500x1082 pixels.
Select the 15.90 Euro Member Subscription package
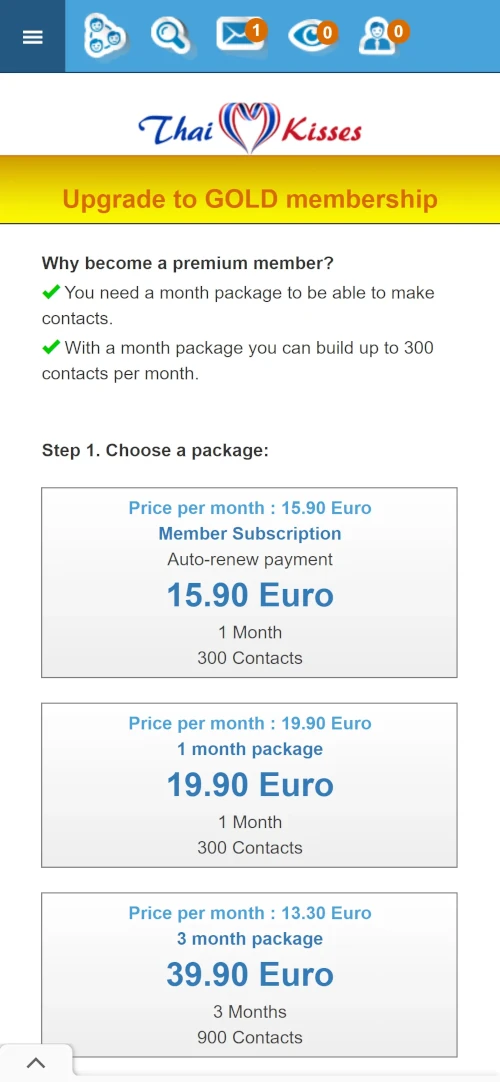point(250,582)
